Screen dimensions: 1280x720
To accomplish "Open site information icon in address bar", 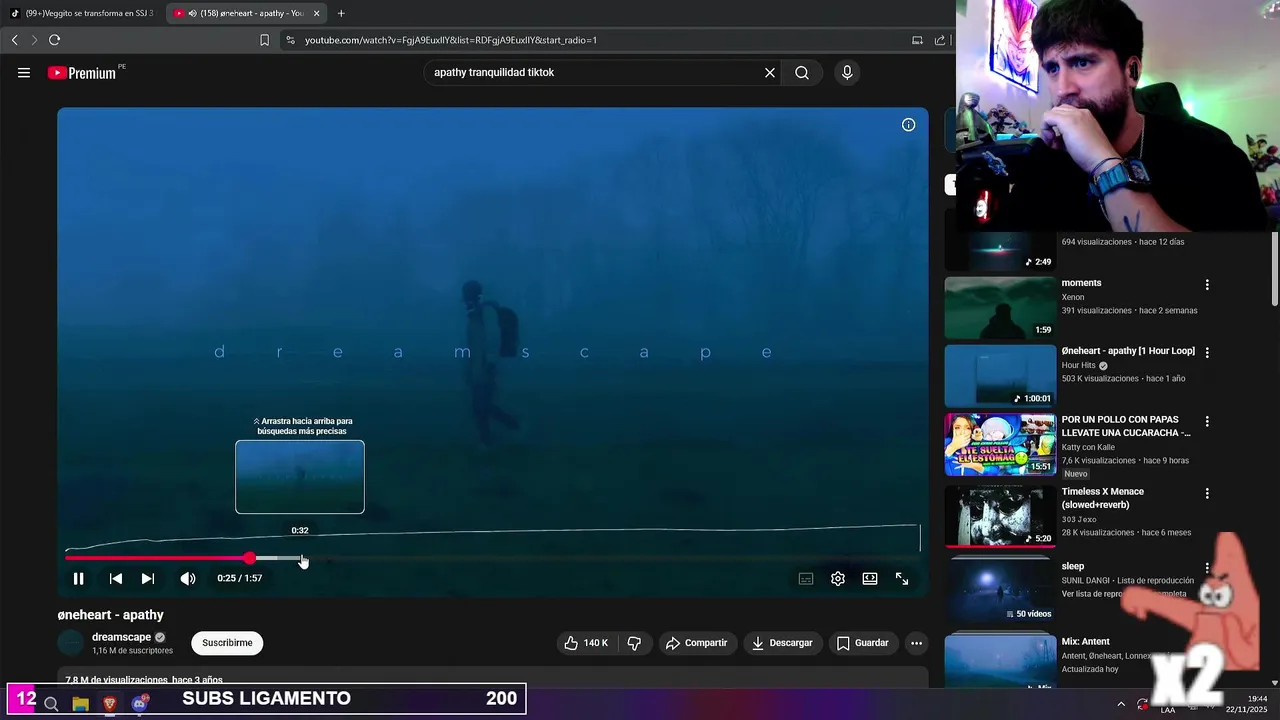I will tap(290, 40).
